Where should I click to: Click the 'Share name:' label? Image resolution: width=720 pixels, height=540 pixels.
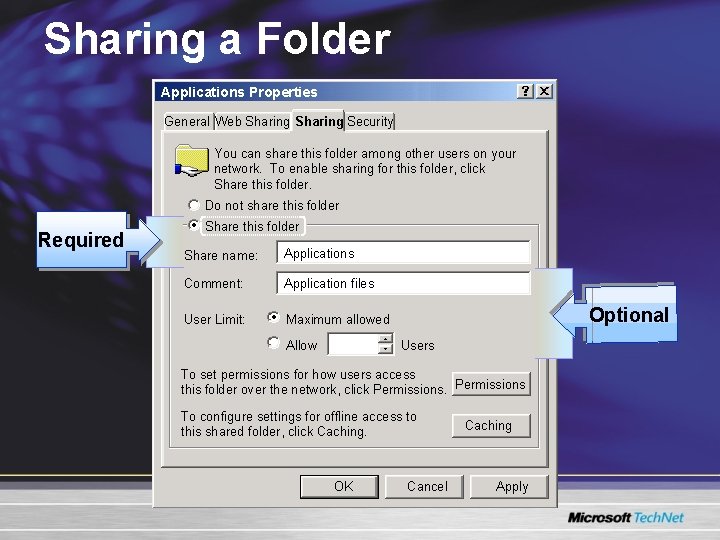[221, 255]
